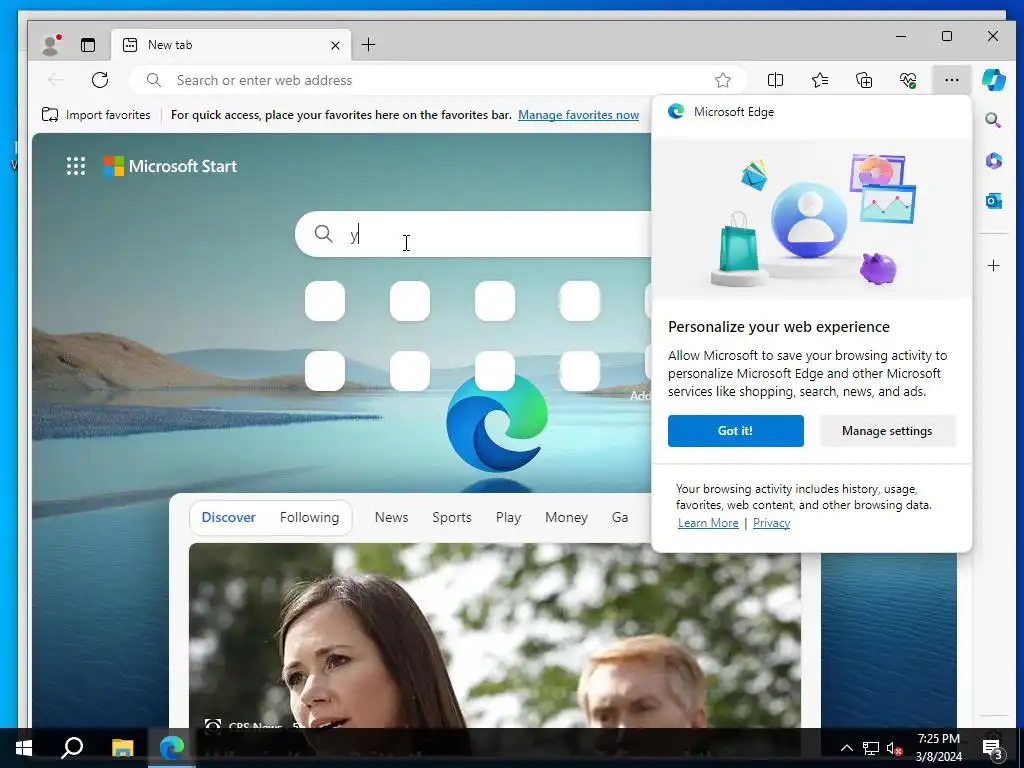
Task: Open Microsoft 365 sidebar icon
Action: (x=993, y=161)
